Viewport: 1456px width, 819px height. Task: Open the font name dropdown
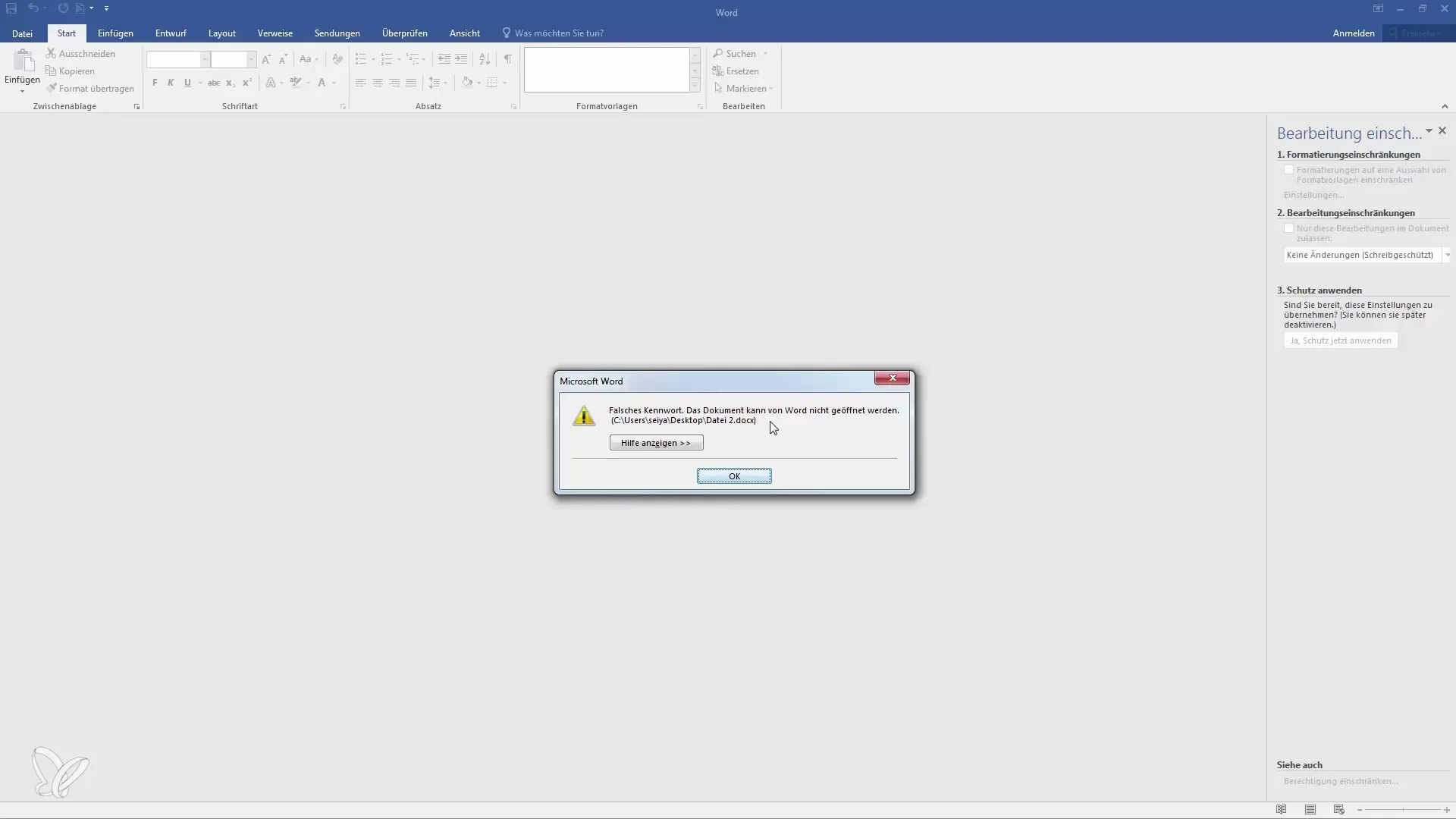(205, 59)
